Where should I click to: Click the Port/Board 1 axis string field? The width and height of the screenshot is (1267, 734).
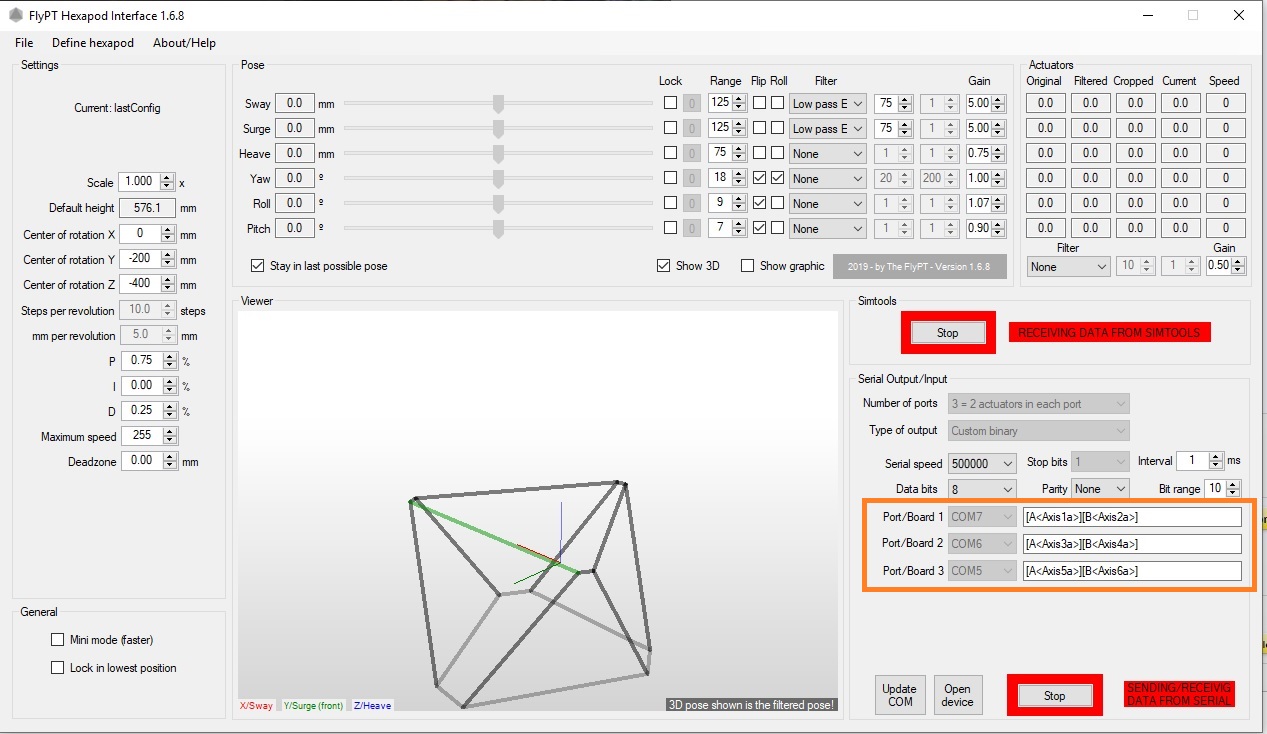coord(1133,516)
